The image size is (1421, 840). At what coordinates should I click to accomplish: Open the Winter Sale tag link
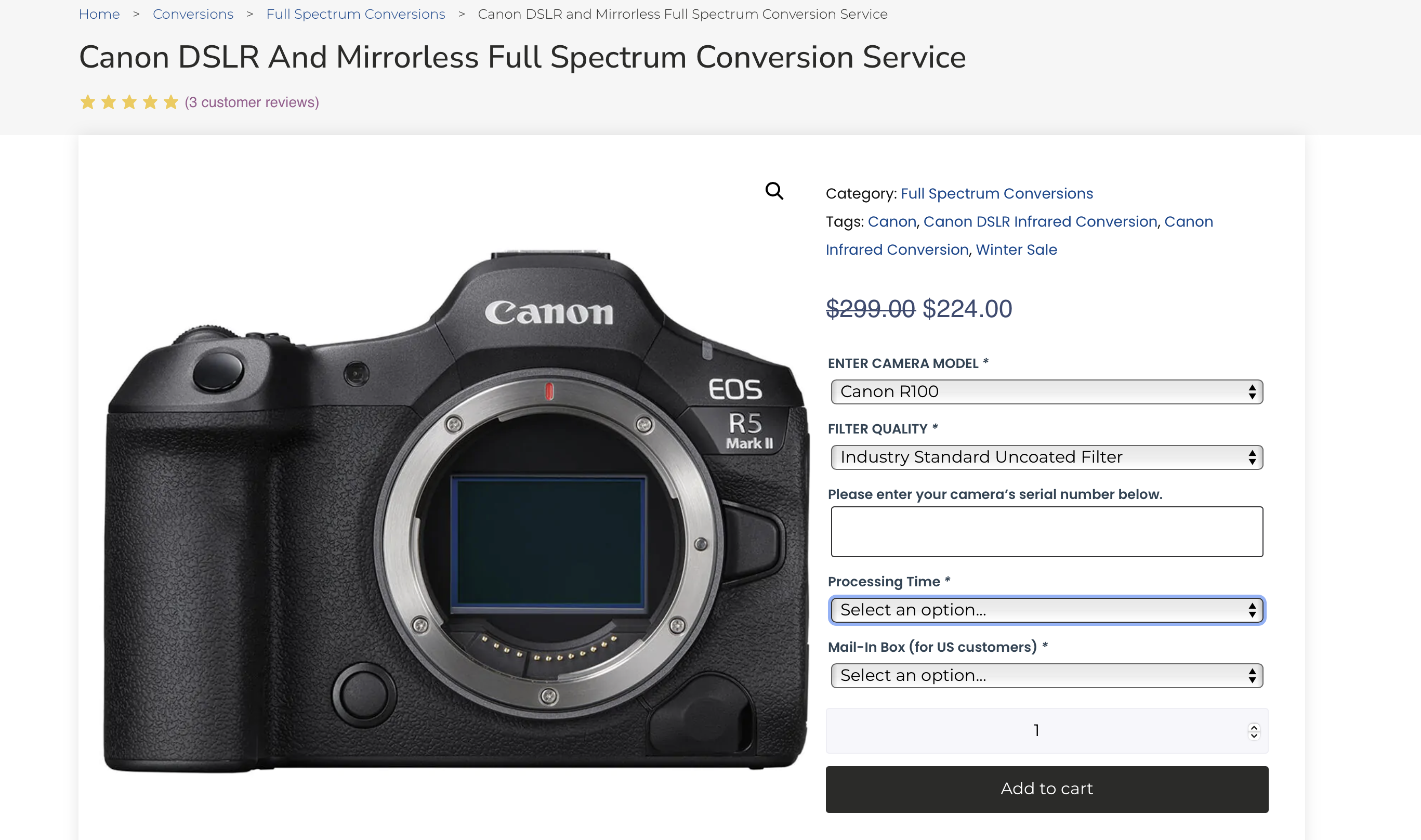point(1016,249)
